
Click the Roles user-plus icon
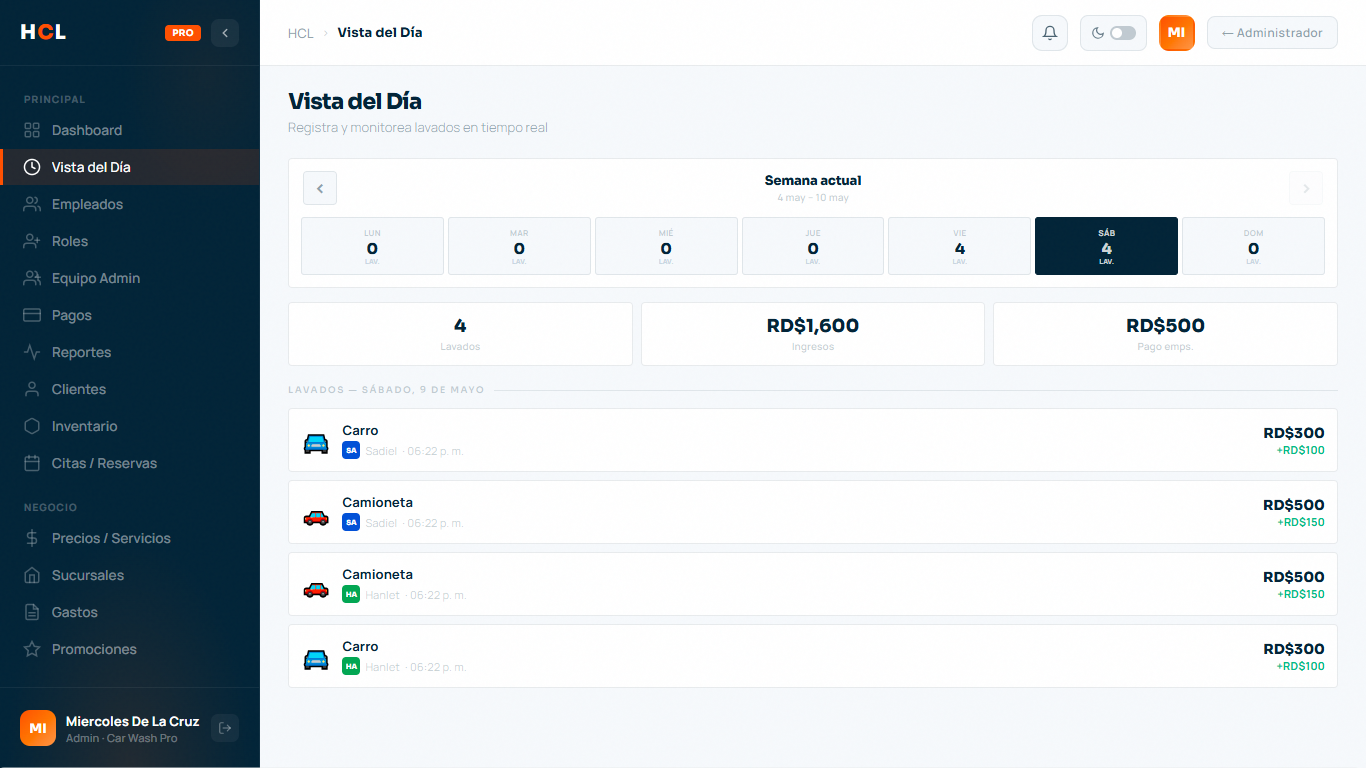[32, 241]
